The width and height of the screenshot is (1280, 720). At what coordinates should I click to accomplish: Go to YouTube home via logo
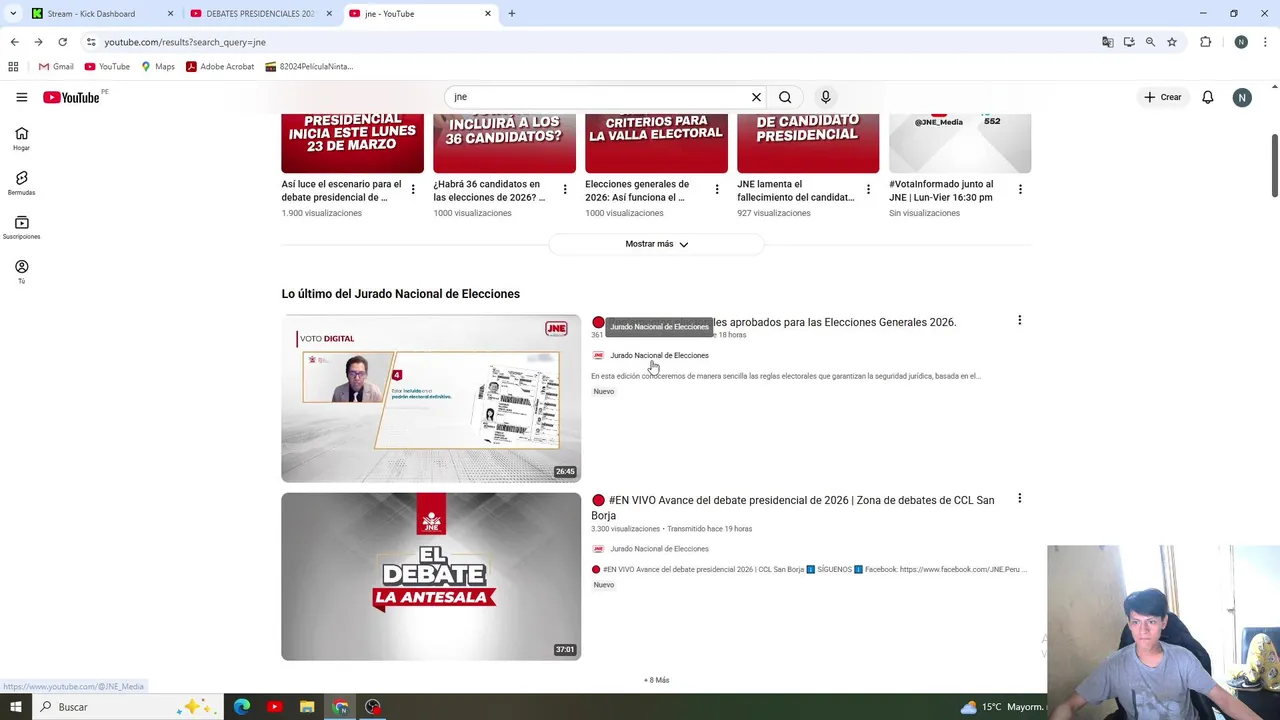[71, 97]
